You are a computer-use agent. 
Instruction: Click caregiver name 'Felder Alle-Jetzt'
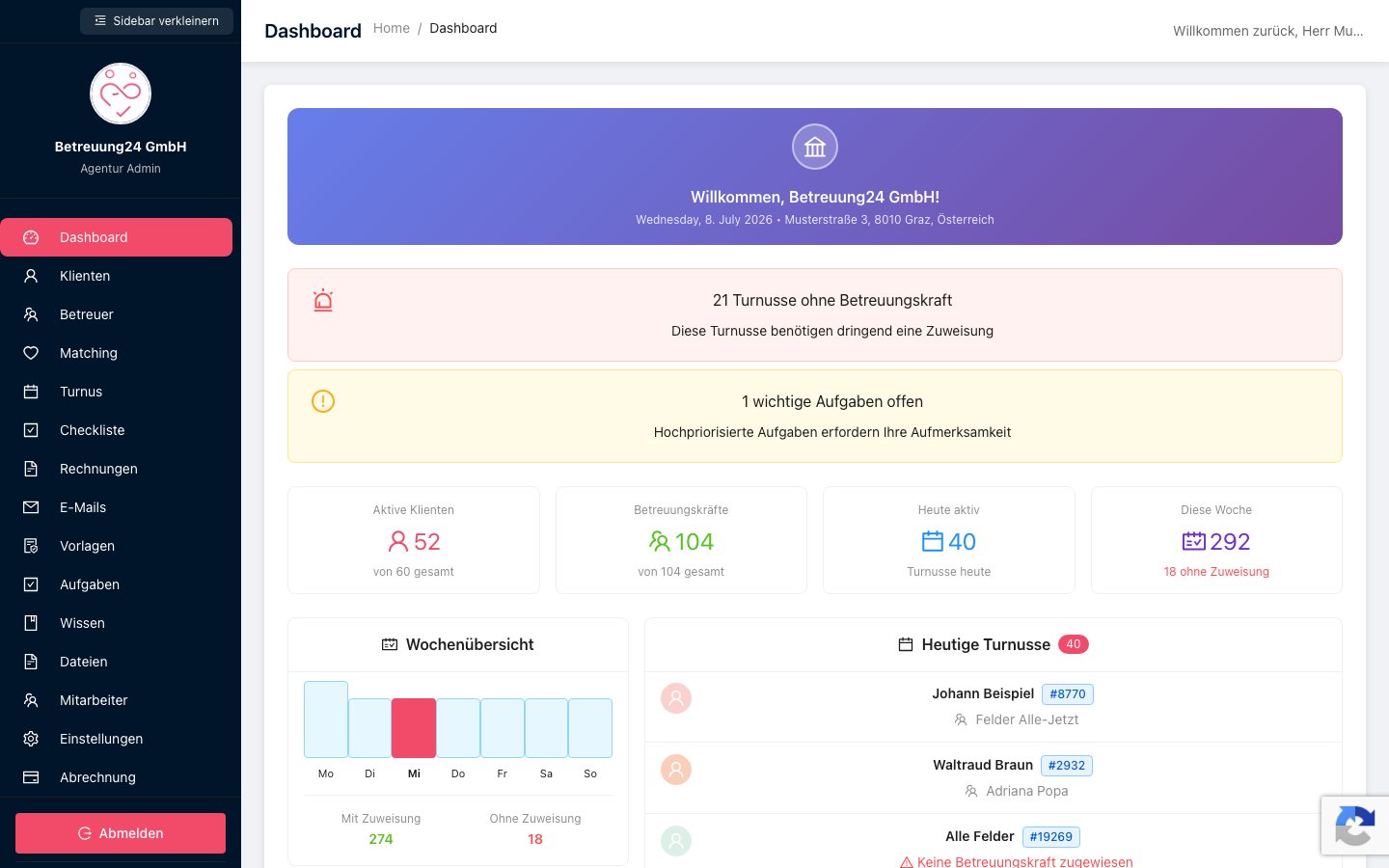pyautogui.click(x=1027, y=719)
